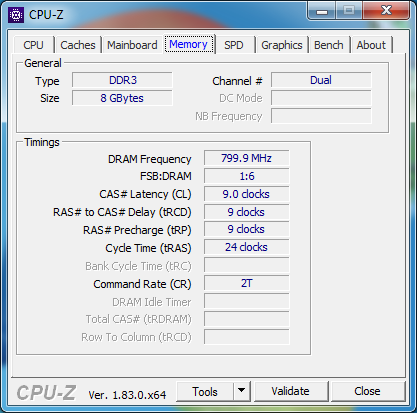Click the CPU-Z title bar icon
Screen dimensions: 417x413
tap(16, 15)
